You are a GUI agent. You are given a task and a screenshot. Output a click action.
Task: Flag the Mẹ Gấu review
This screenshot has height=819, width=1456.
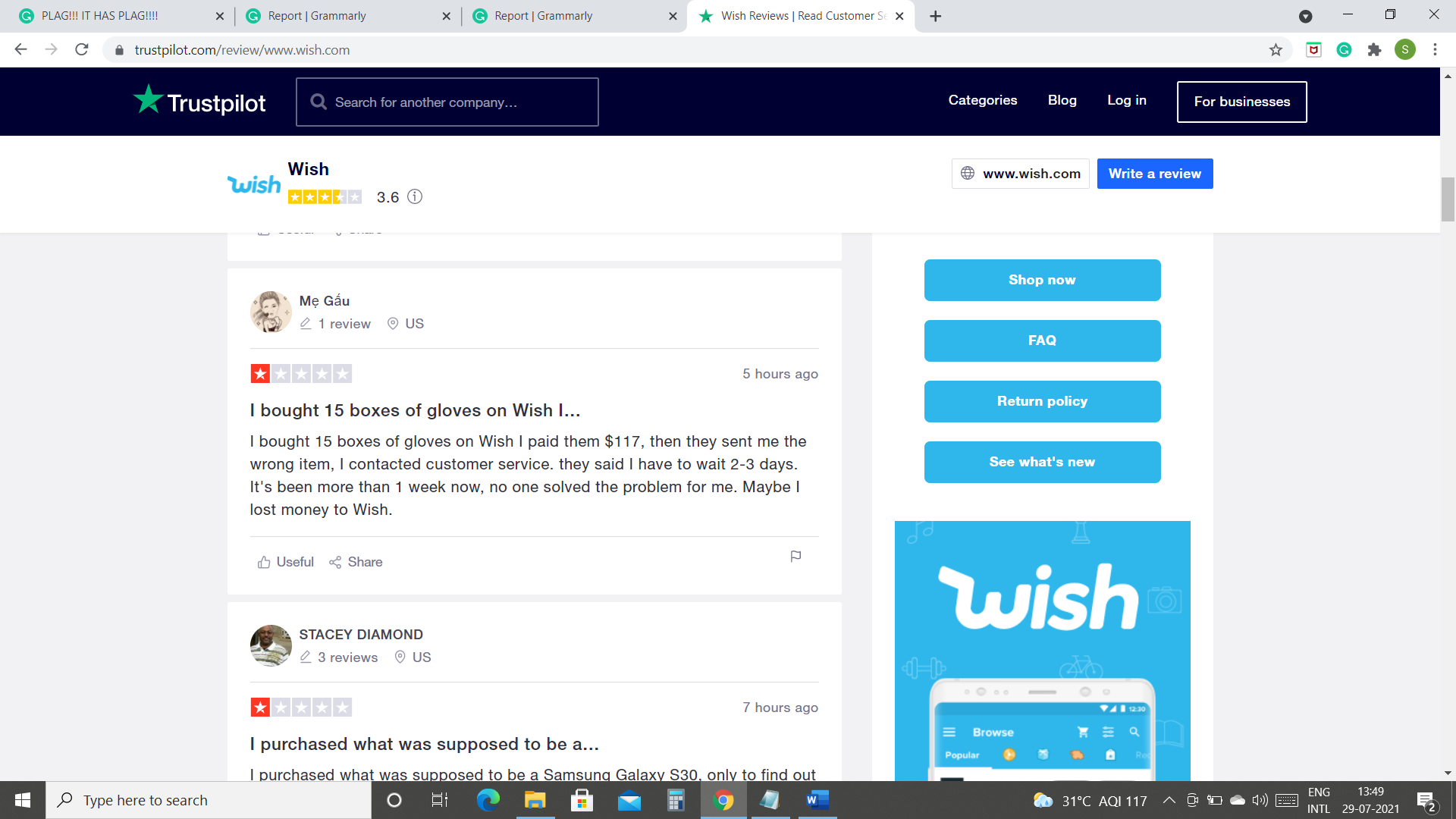coord(795,557)
